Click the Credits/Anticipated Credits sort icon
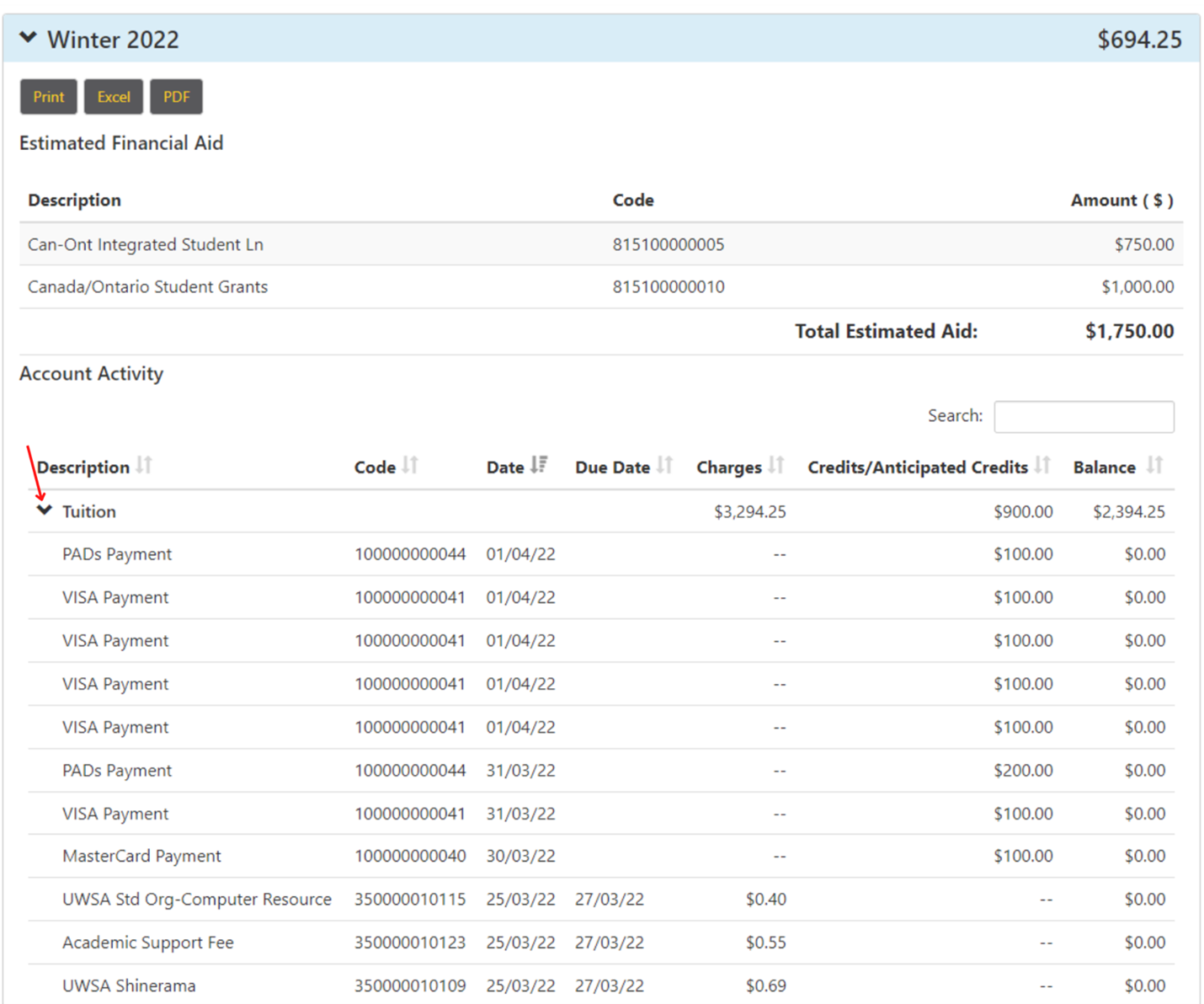1204x1004 pixels. tap(1044, 464)
